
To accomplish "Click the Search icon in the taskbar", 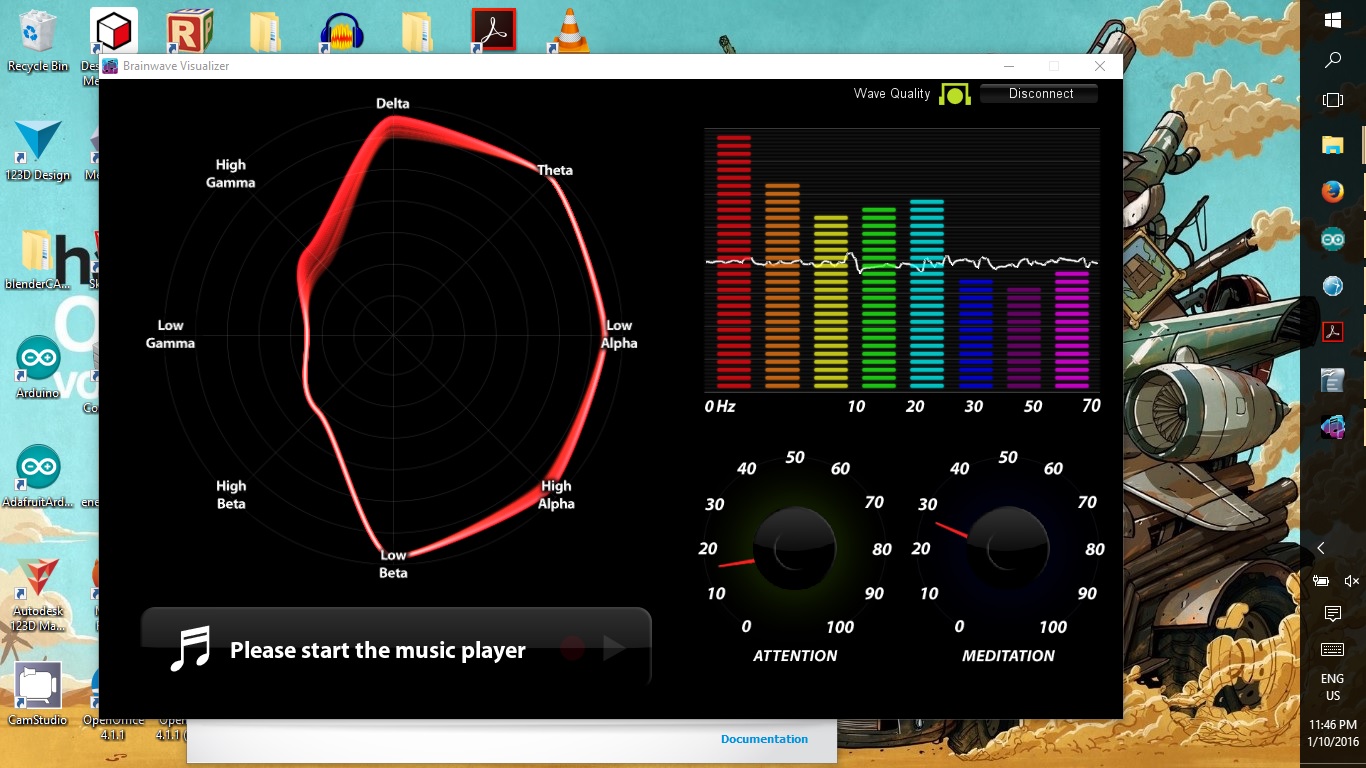I will click(1332, 58).
